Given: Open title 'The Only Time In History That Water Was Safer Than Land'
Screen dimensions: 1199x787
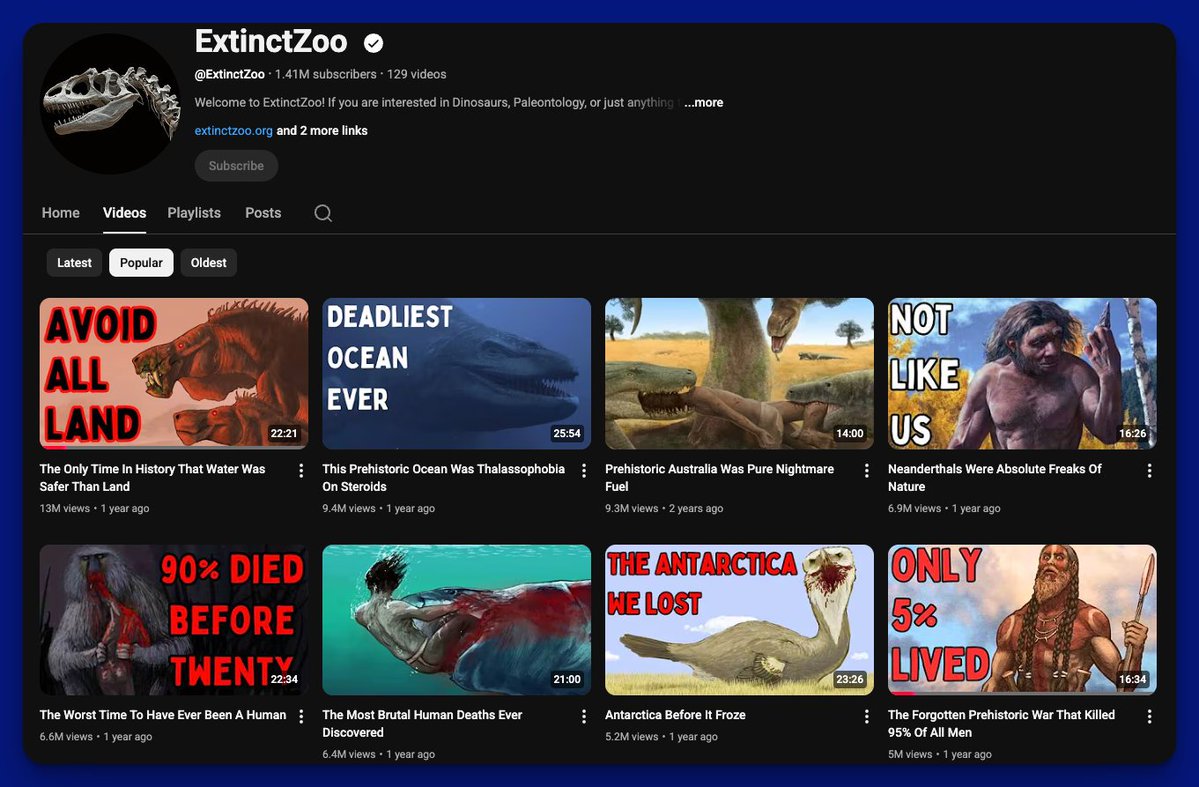Looking at the screenshot, I should click(x=153, y=478).
